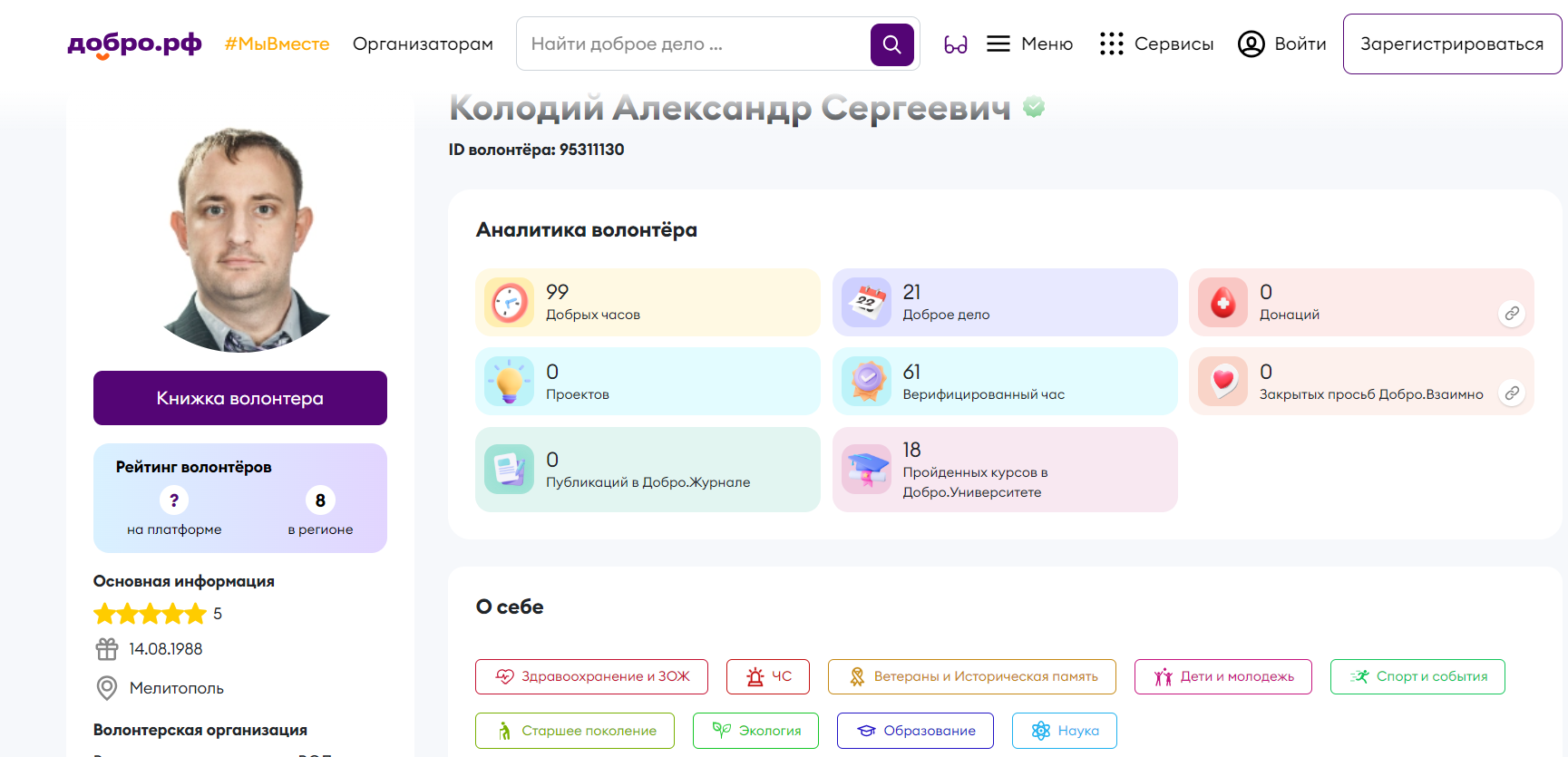1568x757 pixels.
Task: Select the Экология tag
Action: pyautogui.click(x=755, y=731)
